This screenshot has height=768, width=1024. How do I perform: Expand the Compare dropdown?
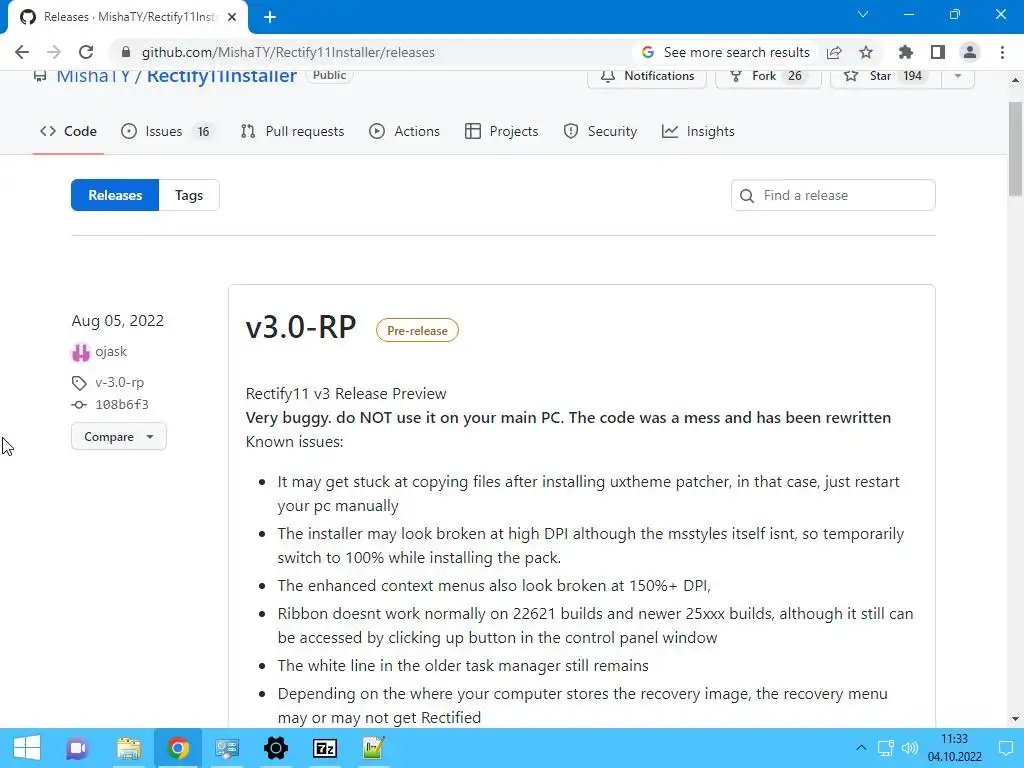click(x=119, y=436)
